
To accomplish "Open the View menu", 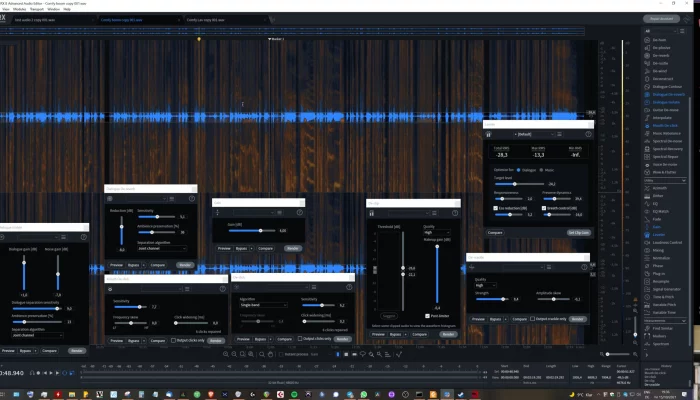I will pyautogui.click(x=6, y=9).
